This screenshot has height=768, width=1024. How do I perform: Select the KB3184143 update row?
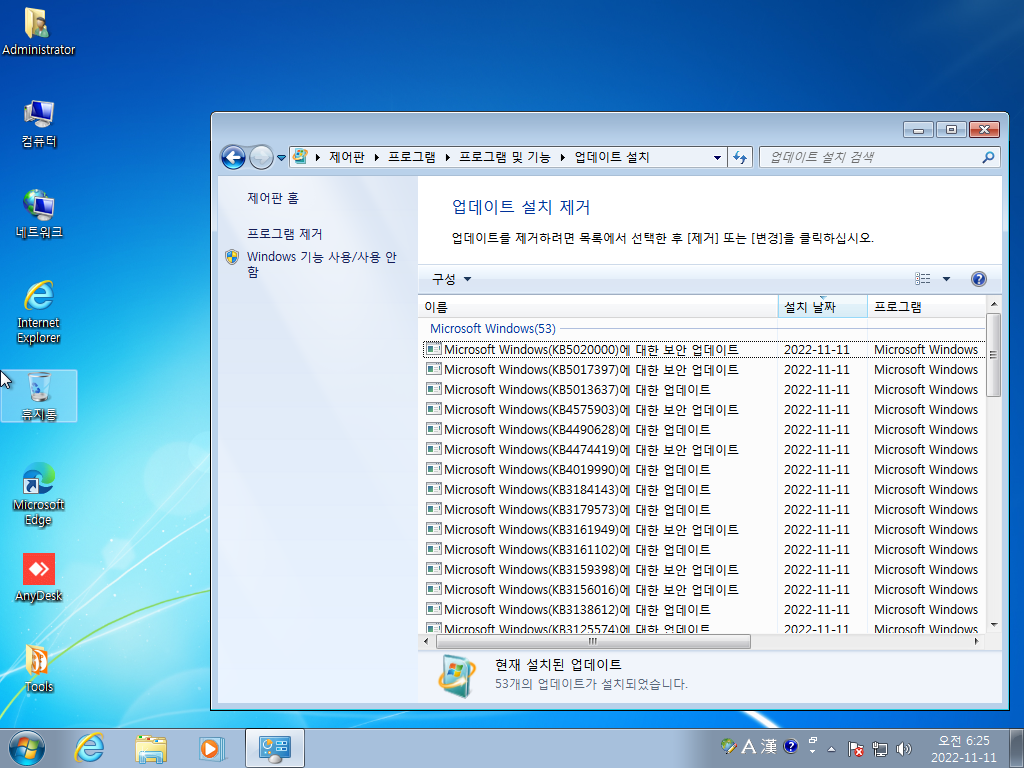coord(703,490)
